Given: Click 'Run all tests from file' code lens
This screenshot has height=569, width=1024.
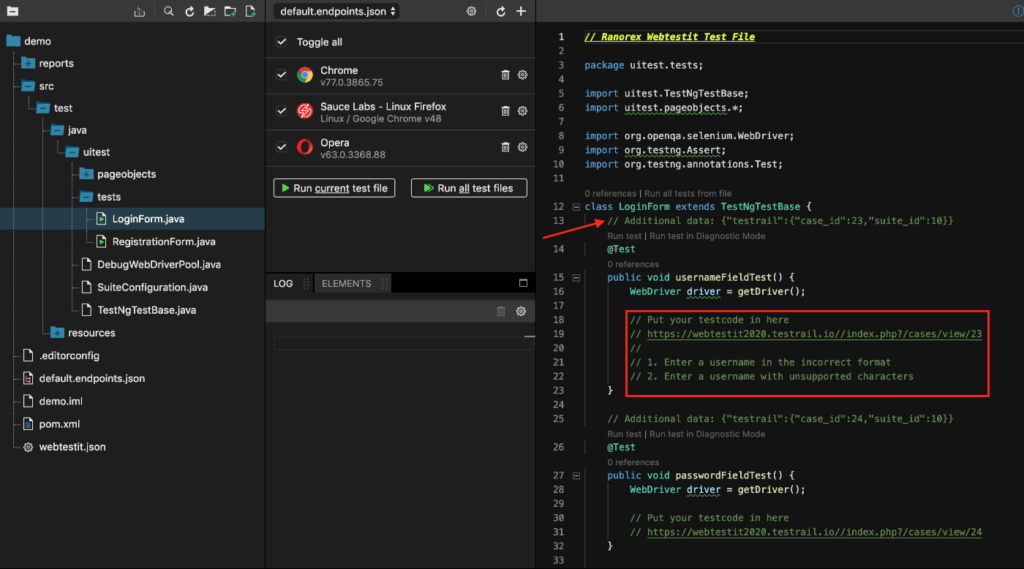Looking at the screenshot, I should point(688,193).
